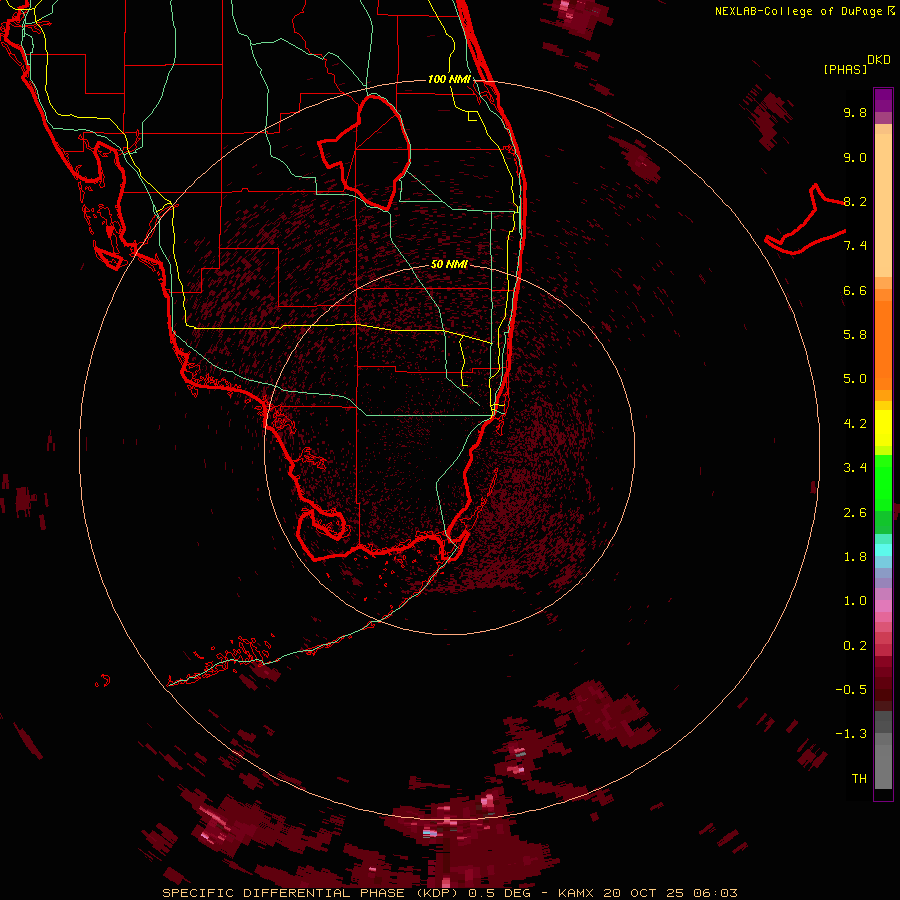Click the 50 NMI range ring label
Viewport: 900px width, 900px height.
pyautogui.click(x=449, y=264)
